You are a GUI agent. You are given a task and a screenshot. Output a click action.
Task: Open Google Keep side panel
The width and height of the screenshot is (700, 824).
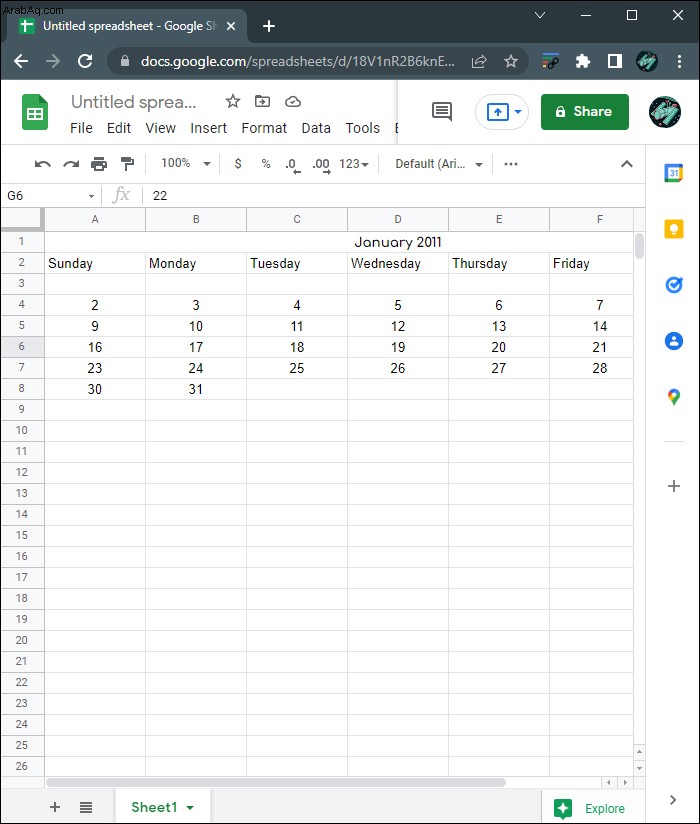pos(674,229)
